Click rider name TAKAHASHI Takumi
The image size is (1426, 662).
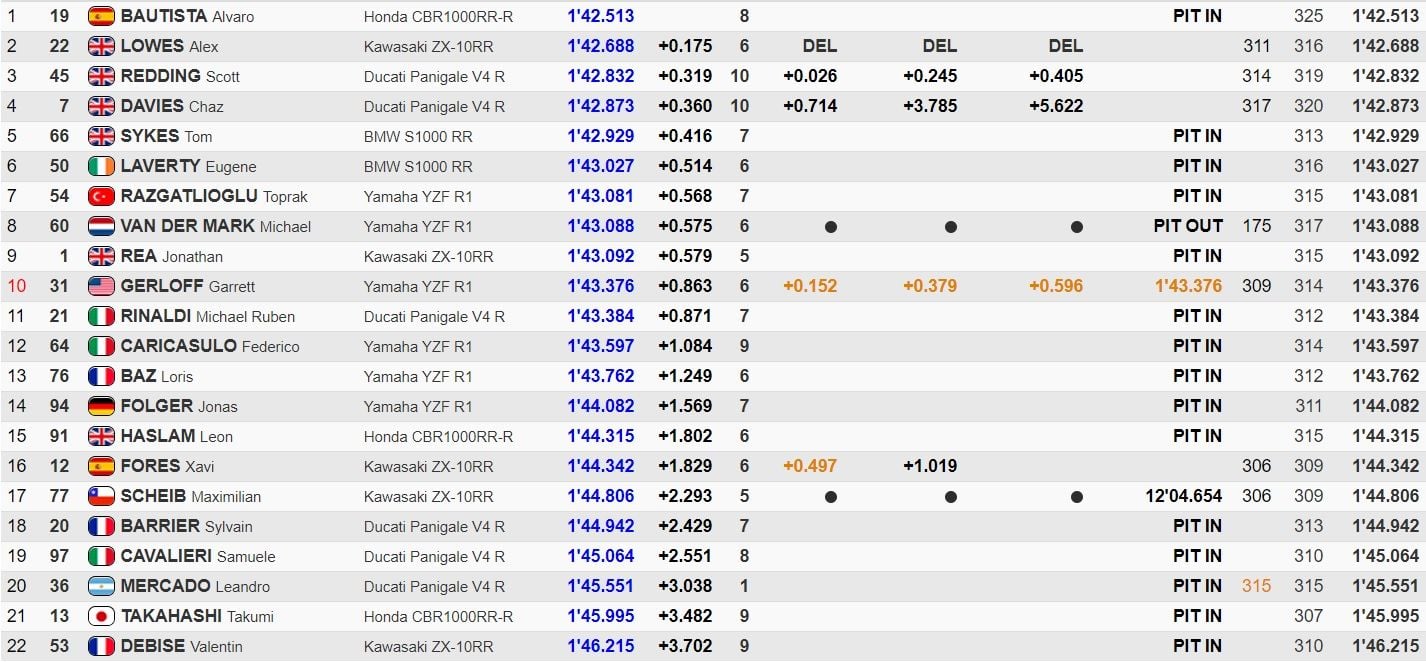197,616
